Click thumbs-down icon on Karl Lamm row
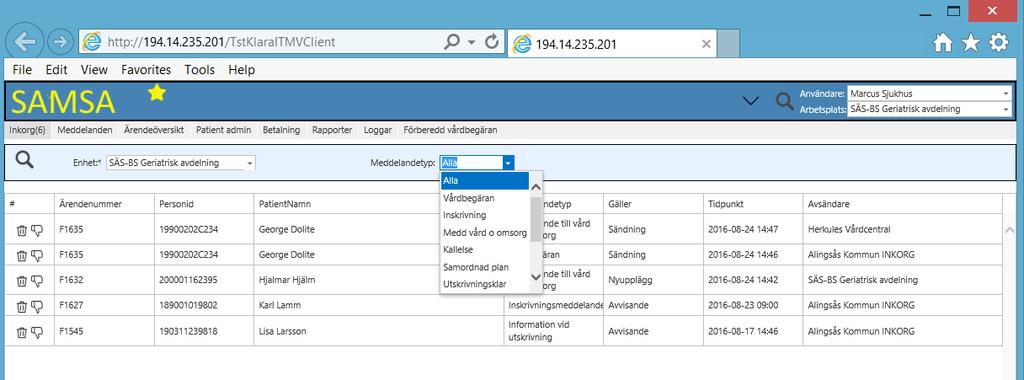Screen dimensions: 1024x380 point(37,306)
